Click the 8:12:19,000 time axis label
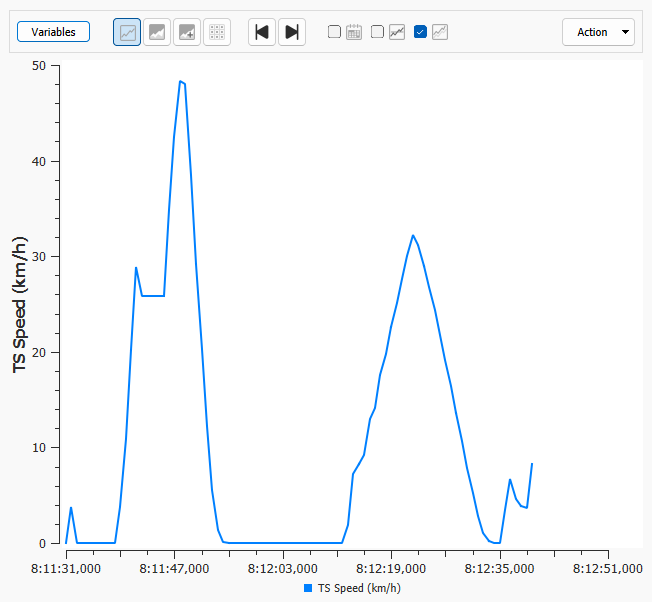The width and height of the screenshot is (652, 602). click(391, 568)
